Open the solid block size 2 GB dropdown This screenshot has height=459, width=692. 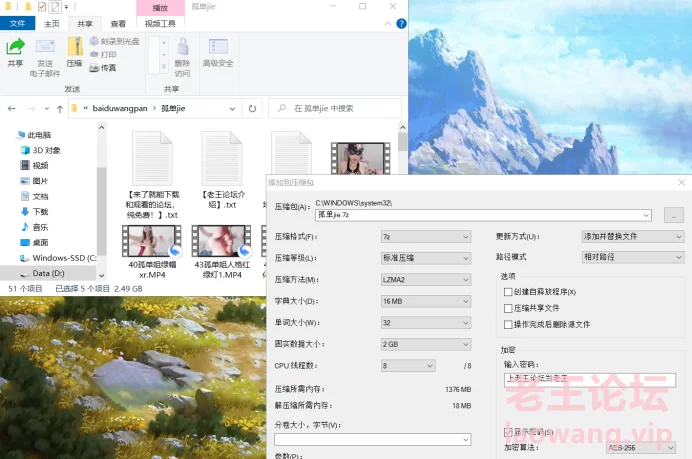pyautogui.click(x=426, y=344)
